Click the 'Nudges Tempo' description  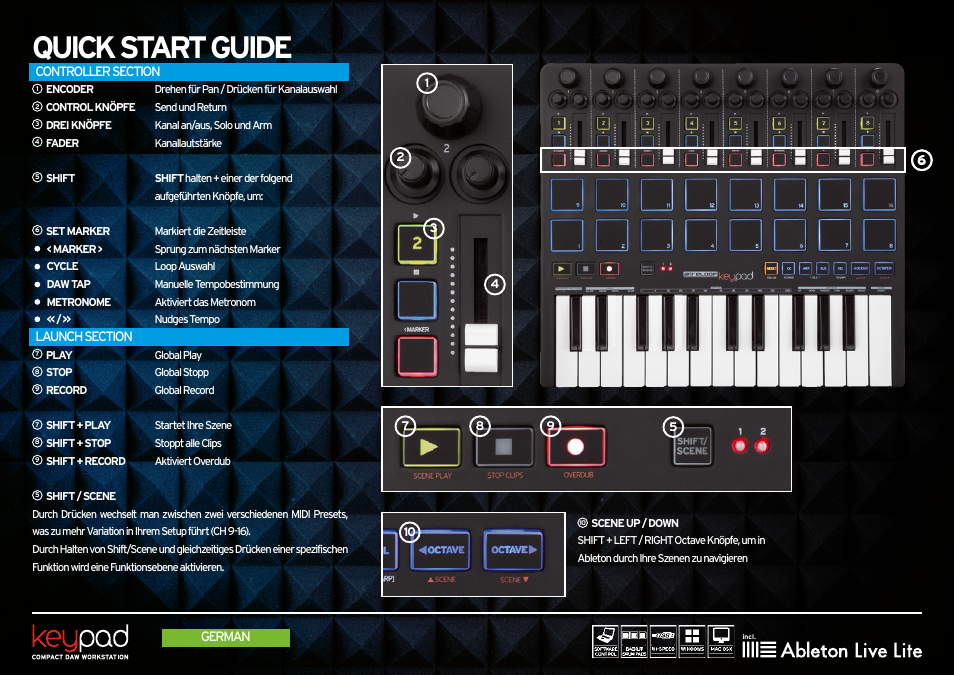pos(187,320)
